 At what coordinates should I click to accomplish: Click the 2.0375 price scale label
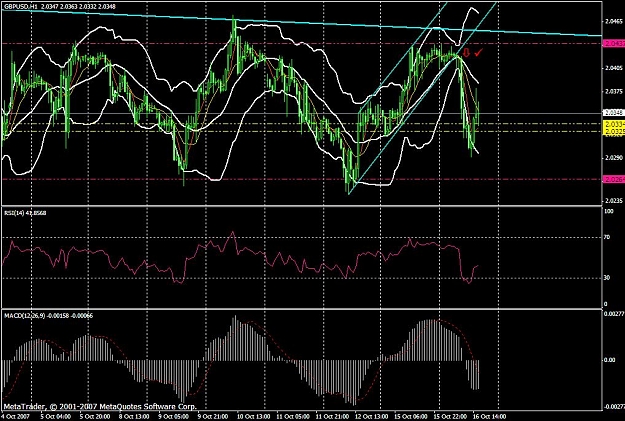(x=615, y=92)
